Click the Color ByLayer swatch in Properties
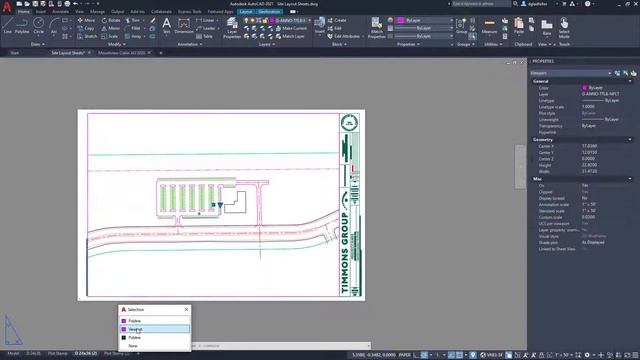Viewport: 640px width, 360px height. click(x=584, y=88)
